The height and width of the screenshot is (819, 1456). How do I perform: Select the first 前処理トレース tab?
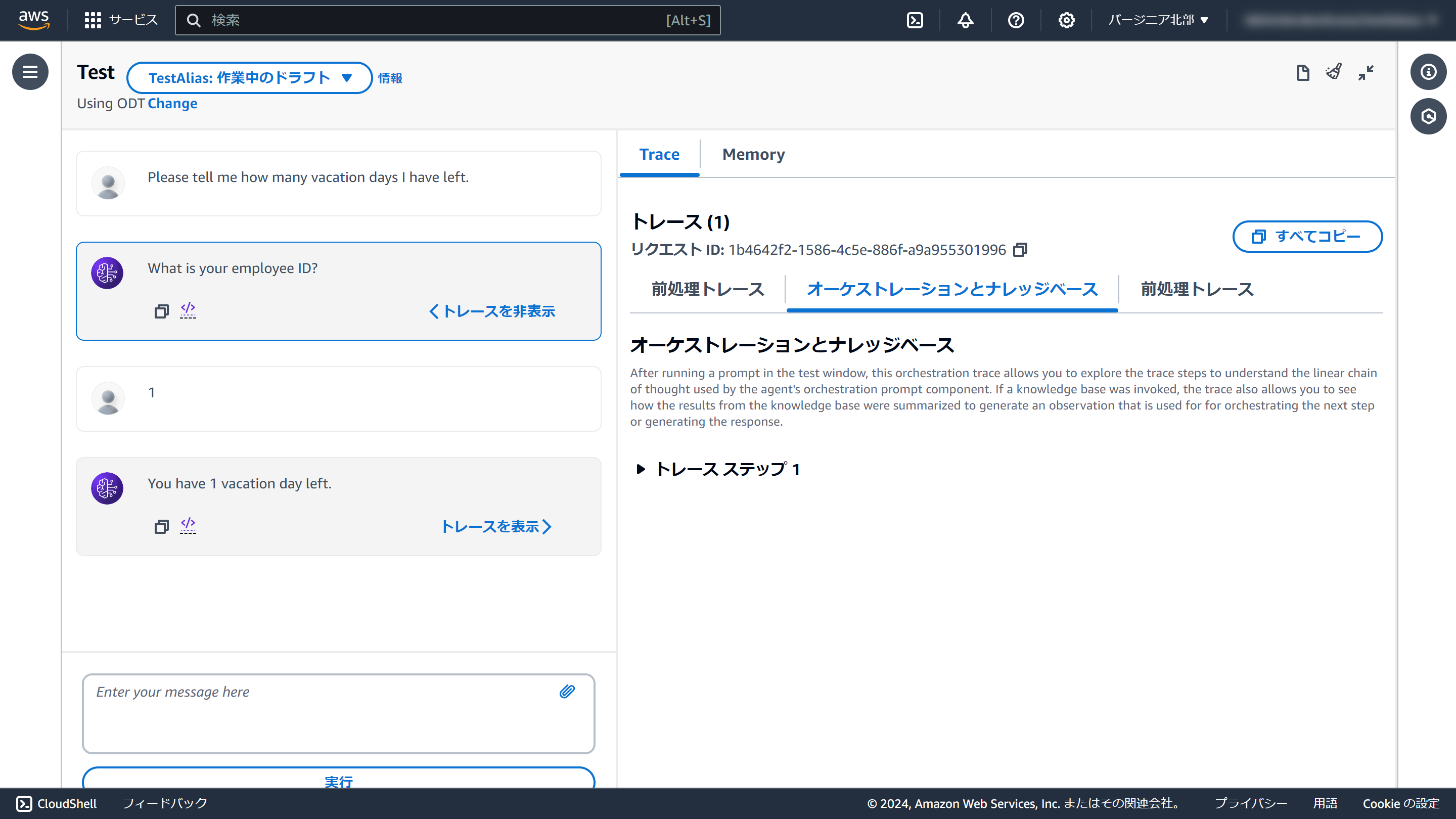coord(707,289)
